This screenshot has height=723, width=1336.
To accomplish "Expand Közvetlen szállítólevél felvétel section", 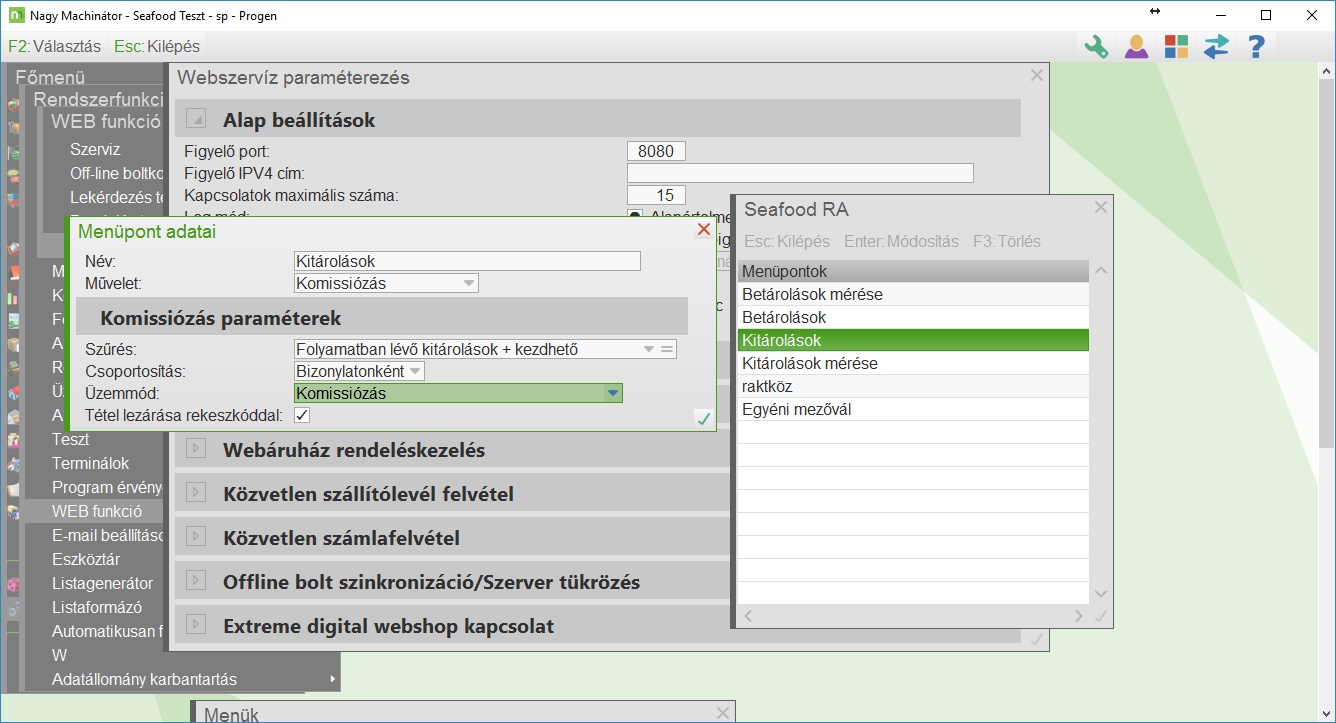I will [x=196, y=494].
